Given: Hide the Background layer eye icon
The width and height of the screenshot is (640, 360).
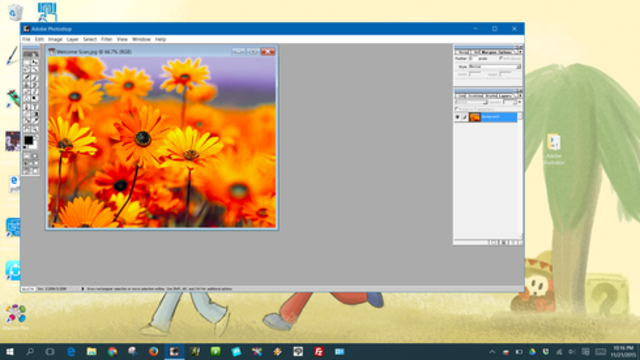Looking at the screenshot, I should (x=458, y=117).
